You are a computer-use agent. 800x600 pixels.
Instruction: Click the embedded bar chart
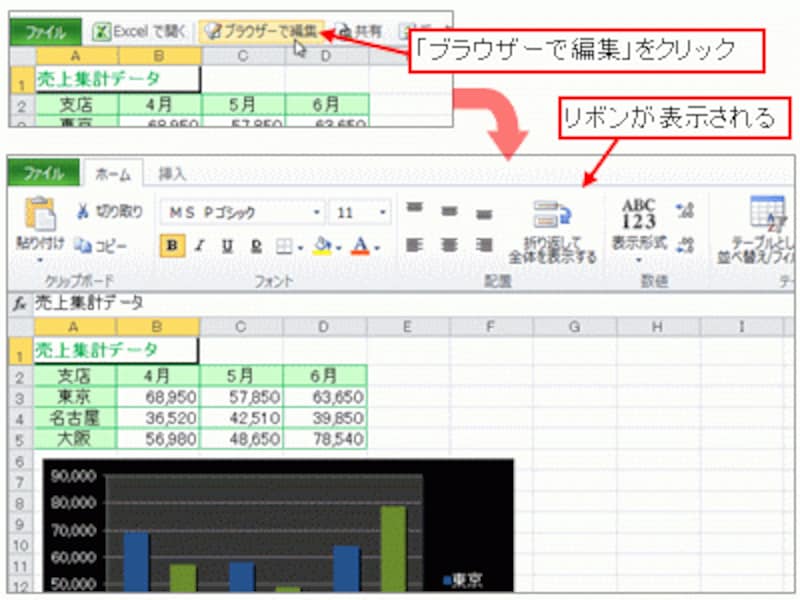279,526
